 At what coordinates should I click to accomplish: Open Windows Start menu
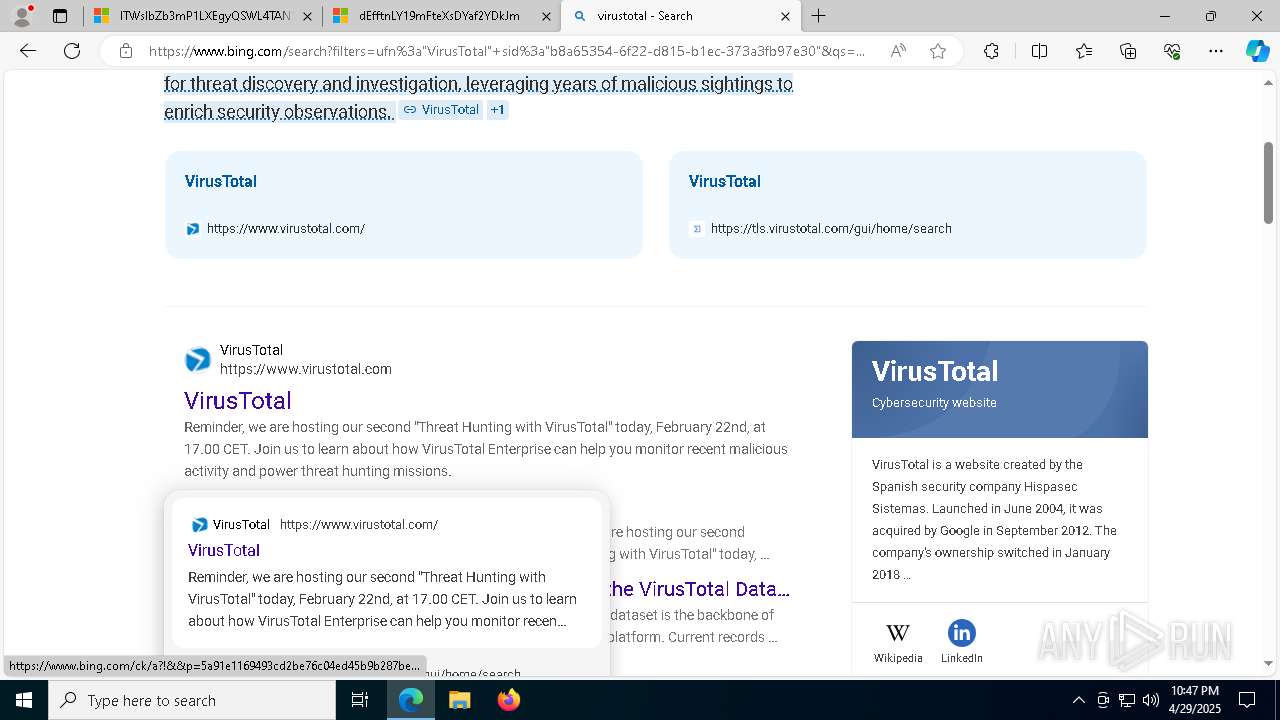(x=24, y=700)
